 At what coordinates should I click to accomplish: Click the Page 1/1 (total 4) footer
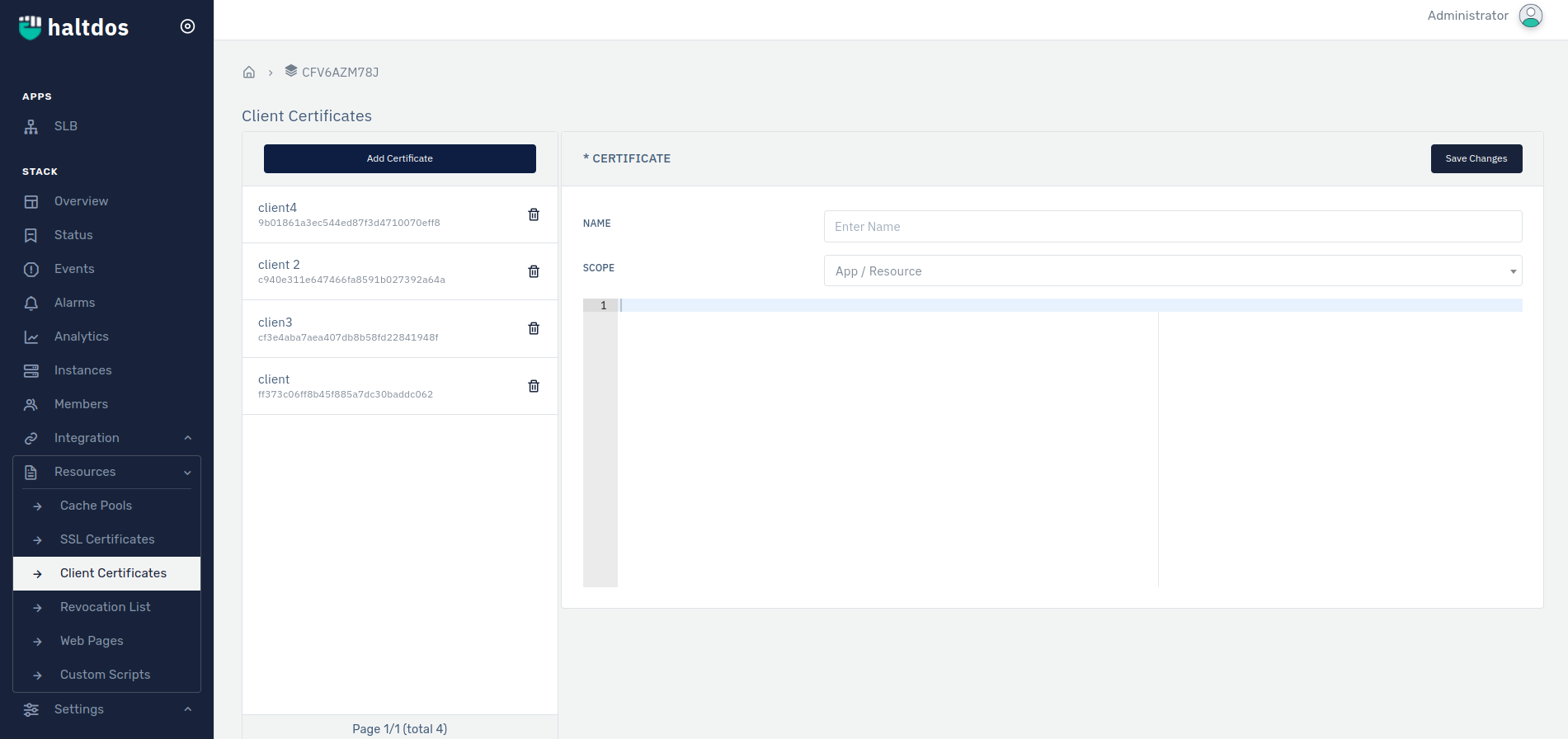pyautogui.click(x=400, y=729)
